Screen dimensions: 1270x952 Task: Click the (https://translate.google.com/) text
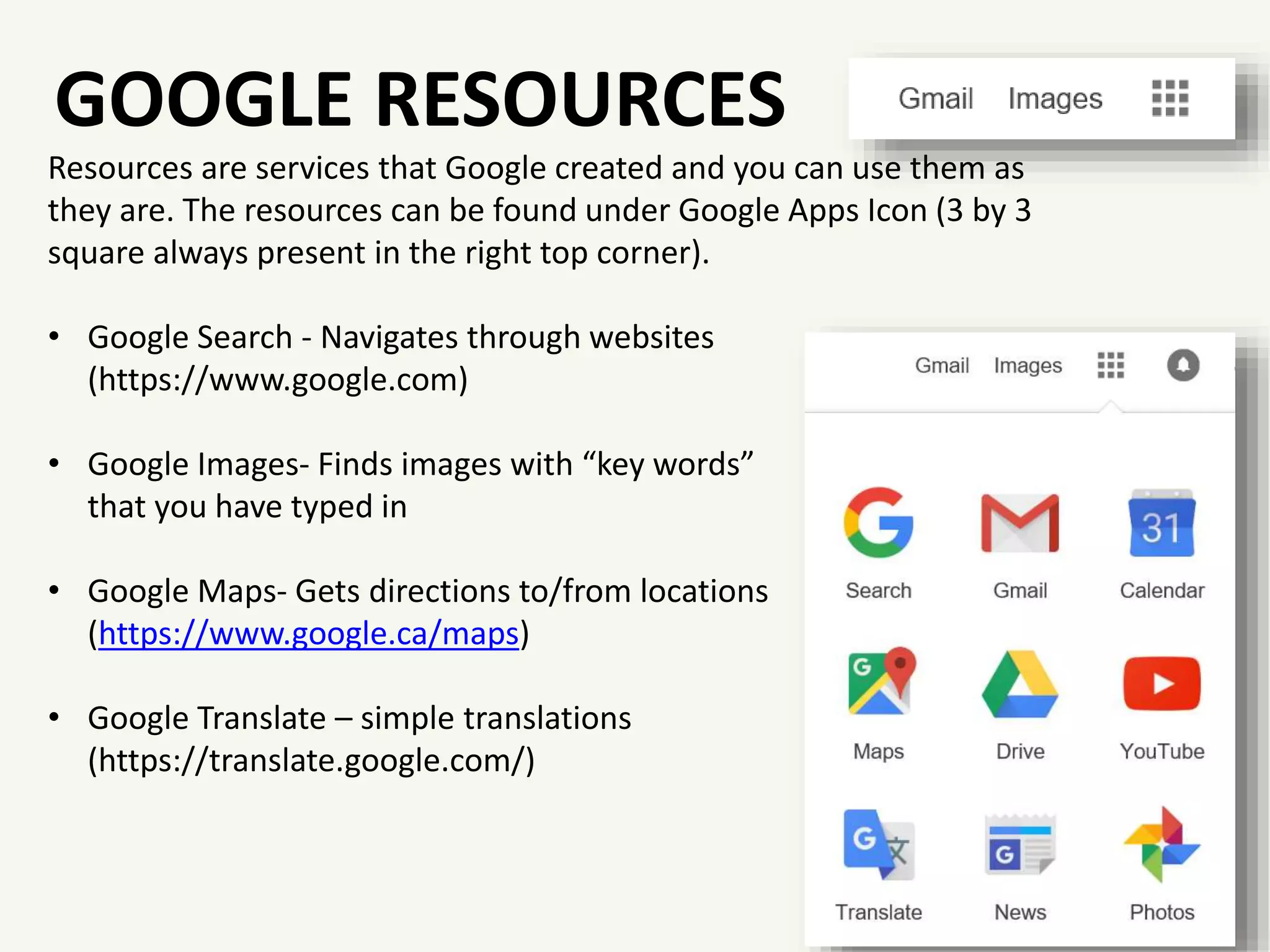[x=311, y=761]
